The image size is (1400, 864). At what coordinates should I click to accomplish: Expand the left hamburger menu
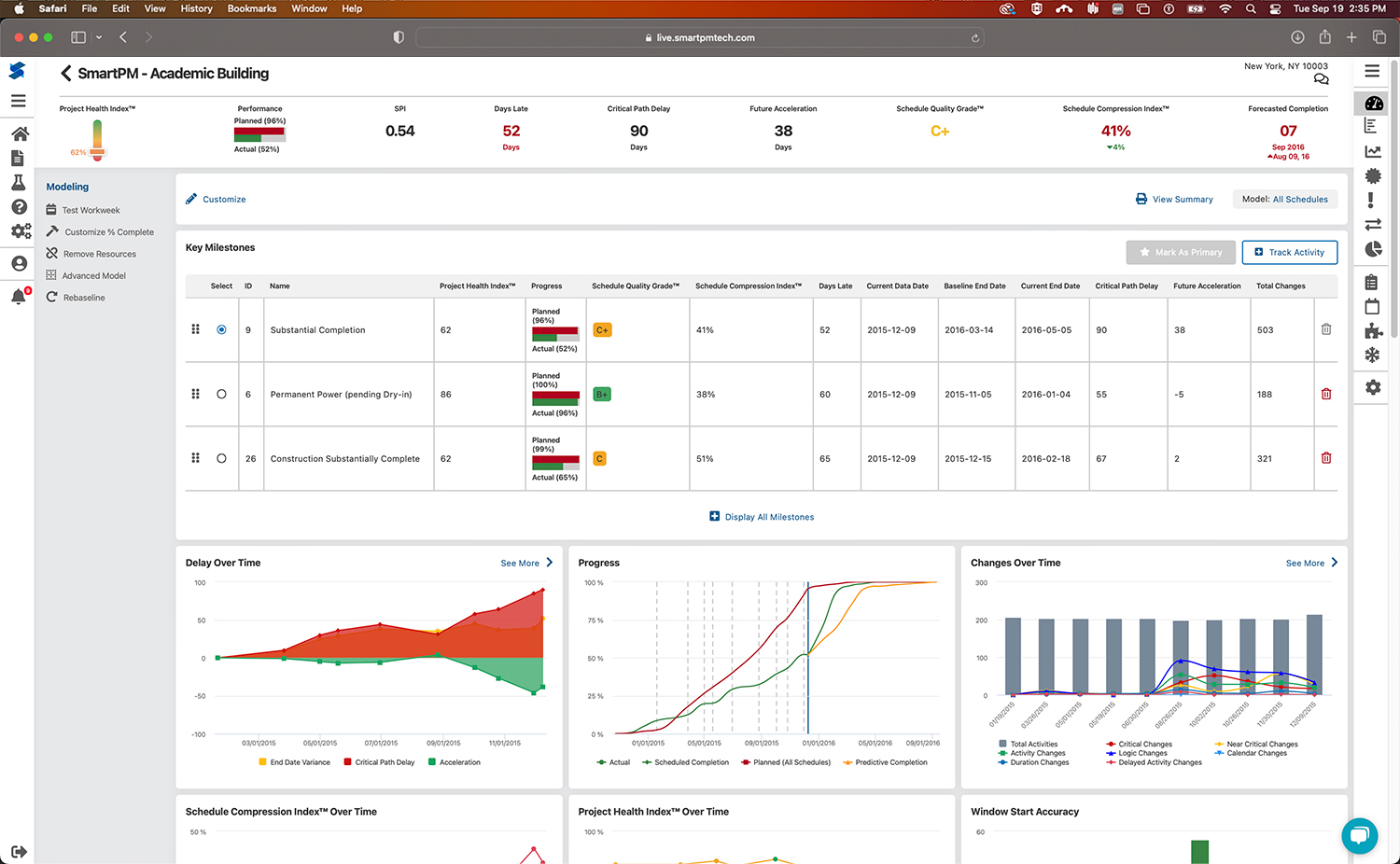18,101
